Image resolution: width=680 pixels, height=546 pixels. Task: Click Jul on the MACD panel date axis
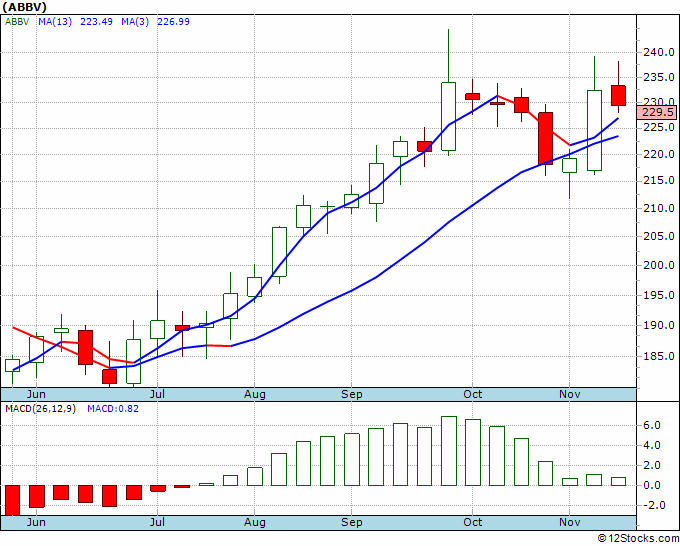157,522
